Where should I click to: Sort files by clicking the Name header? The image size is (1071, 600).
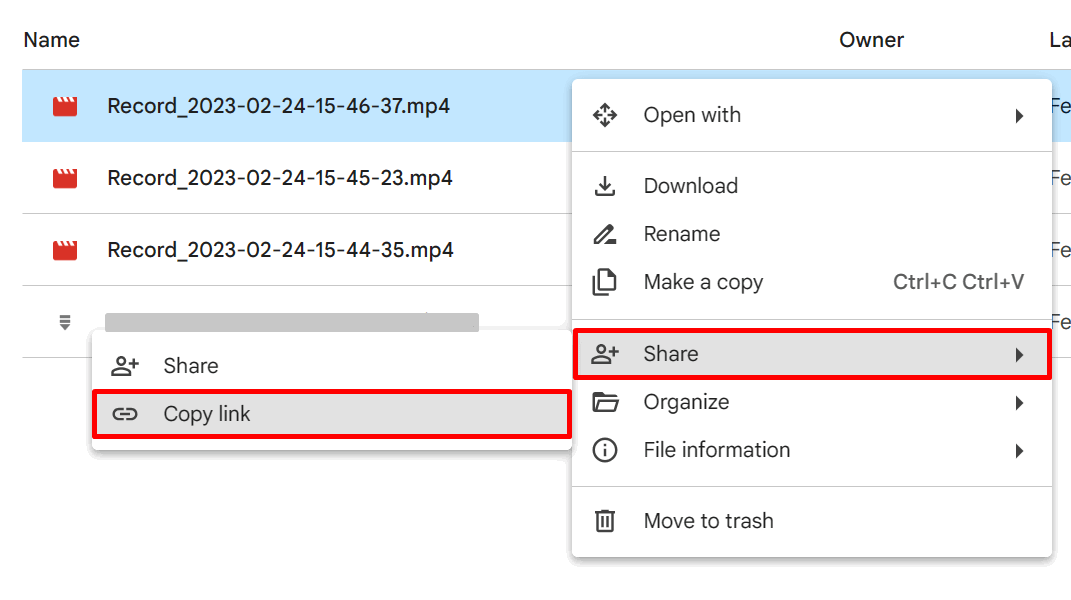pyautogui.click(x=51, y=39)
